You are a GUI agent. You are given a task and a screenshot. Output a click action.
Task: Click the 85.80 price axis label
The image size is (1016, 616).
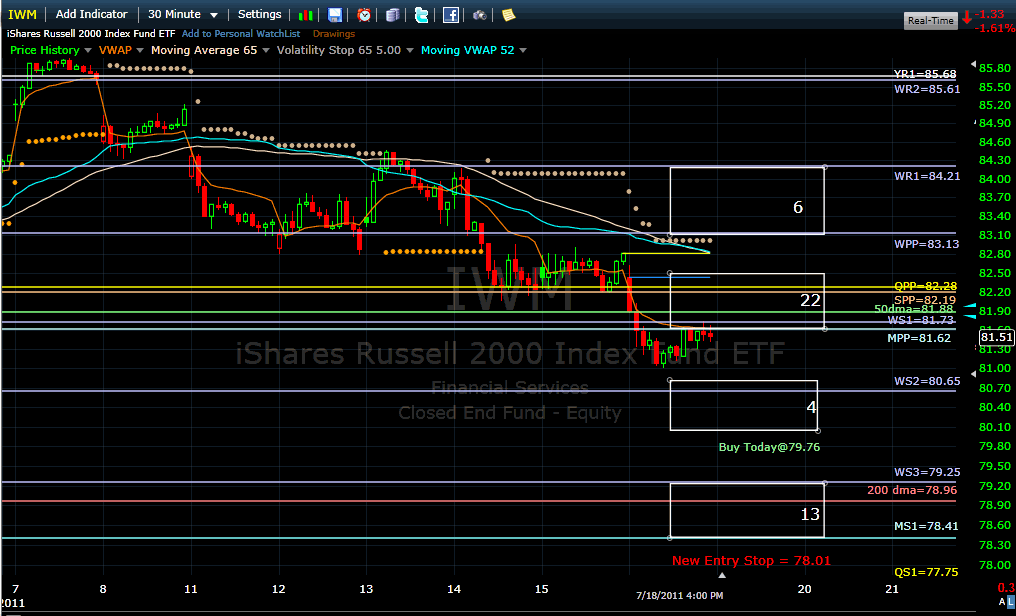tap(995, 69)
